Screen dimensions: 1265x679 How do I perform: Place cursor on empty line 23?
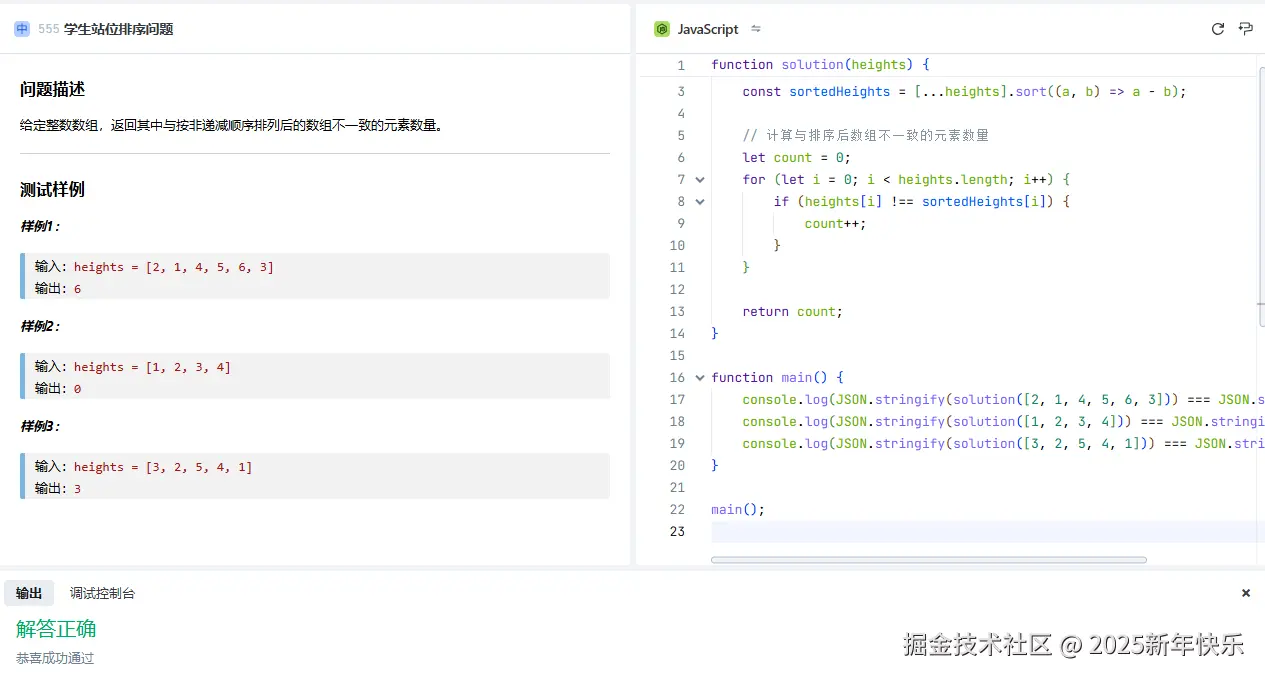[x=900, y=532]
